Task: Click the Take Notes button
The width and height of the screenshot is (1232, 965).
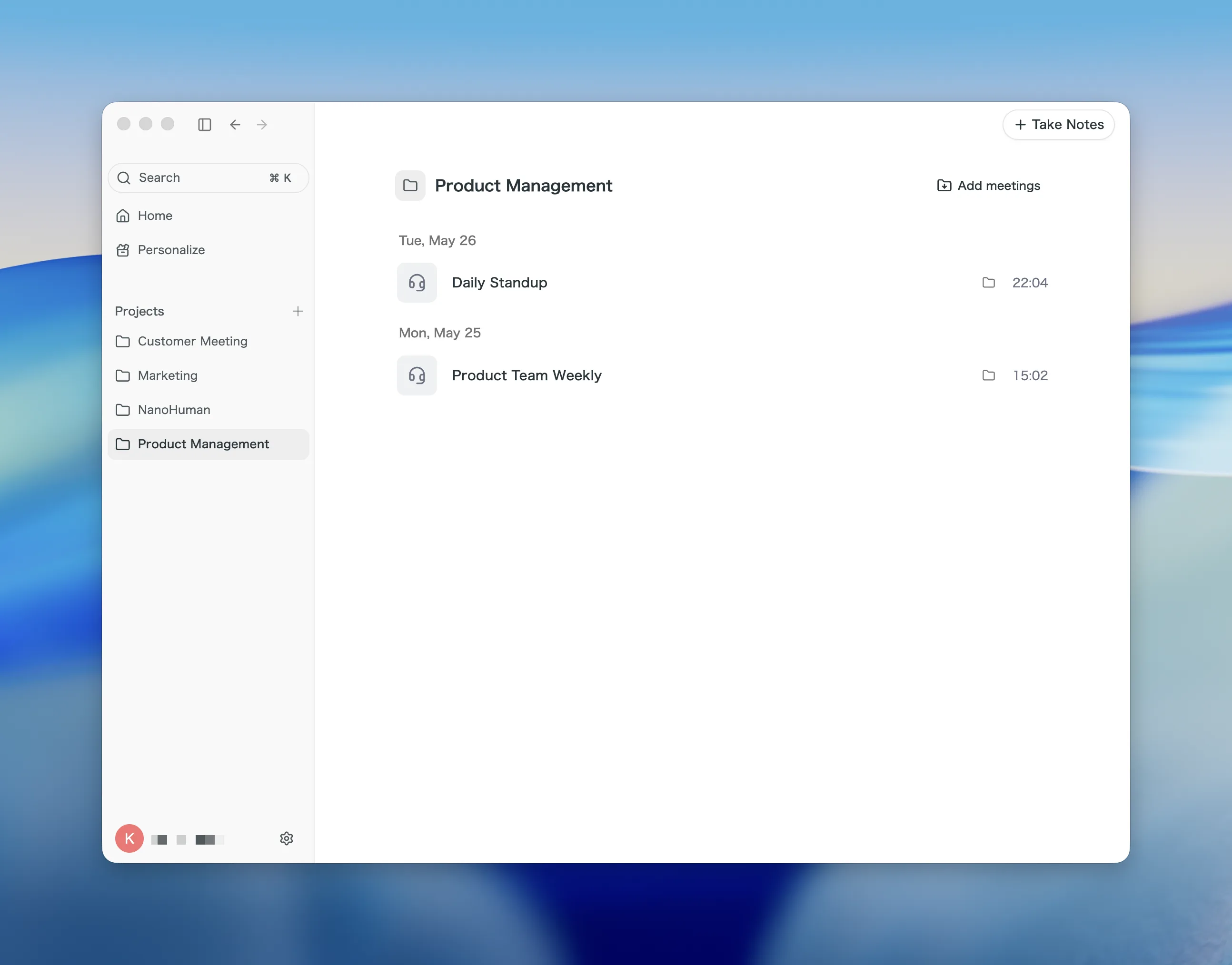Action: pyautogui.click(x=1059, y=124)
